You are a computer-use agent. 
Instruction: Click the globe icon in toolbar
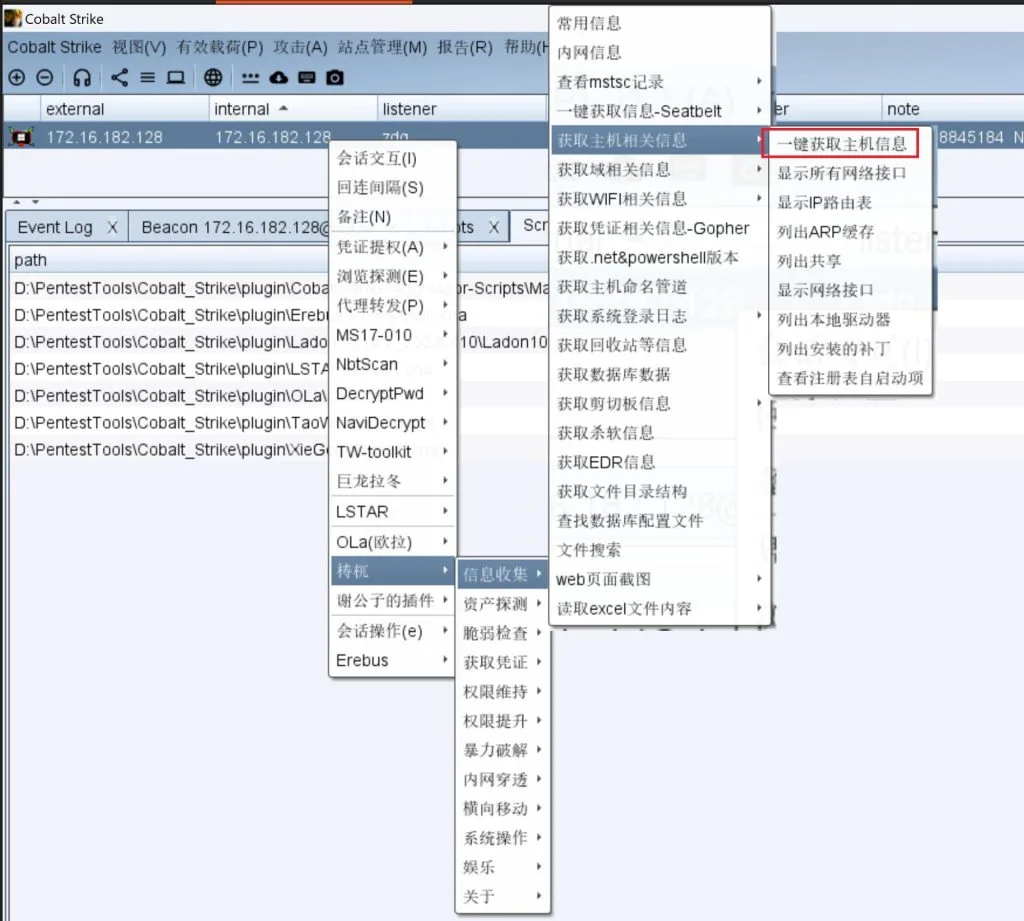point(213,78)
